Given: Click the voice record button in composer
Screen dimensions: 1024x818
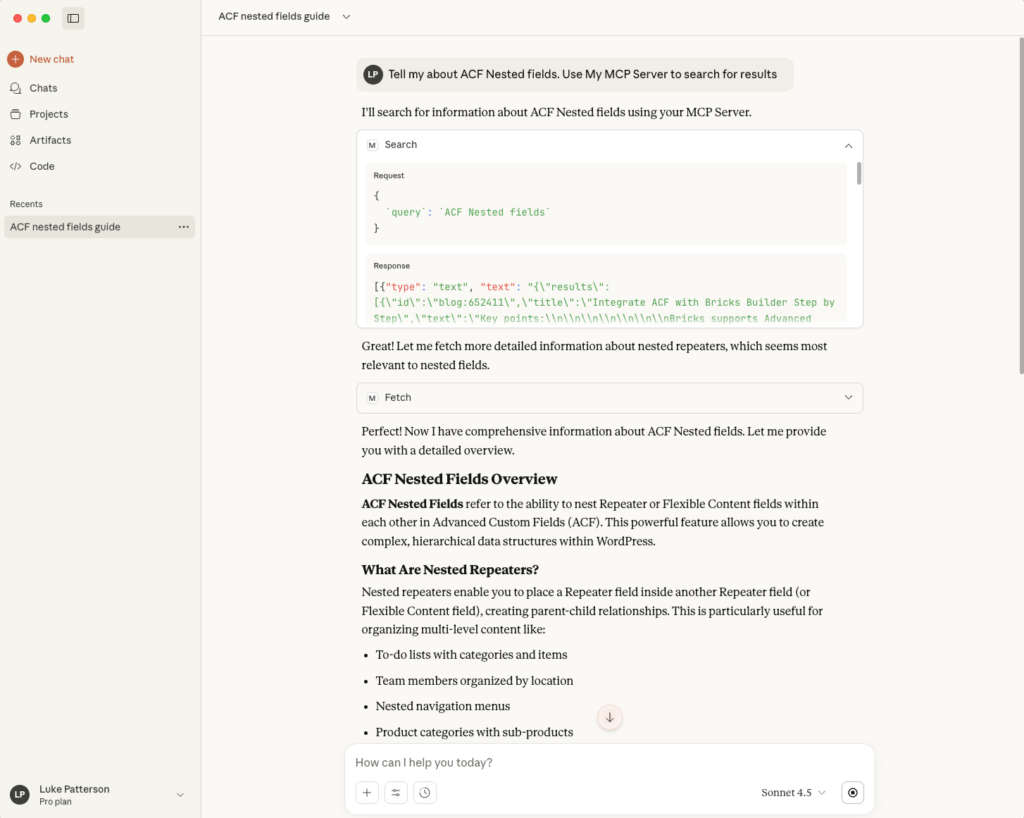Looking at the screenshot, I should pos(852,792).
